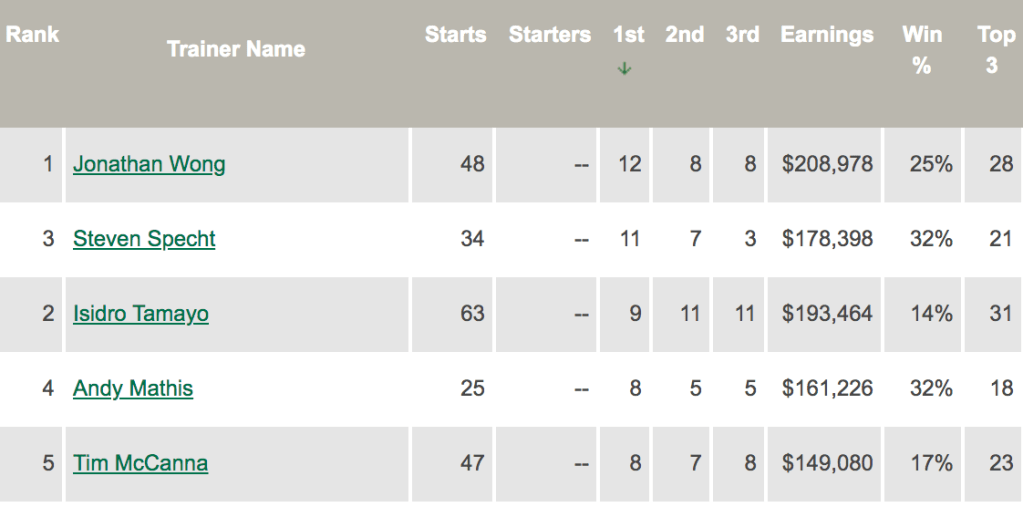
Task: Click Jonathan Wong's $208,978 earnings cell
Action: 827,164
